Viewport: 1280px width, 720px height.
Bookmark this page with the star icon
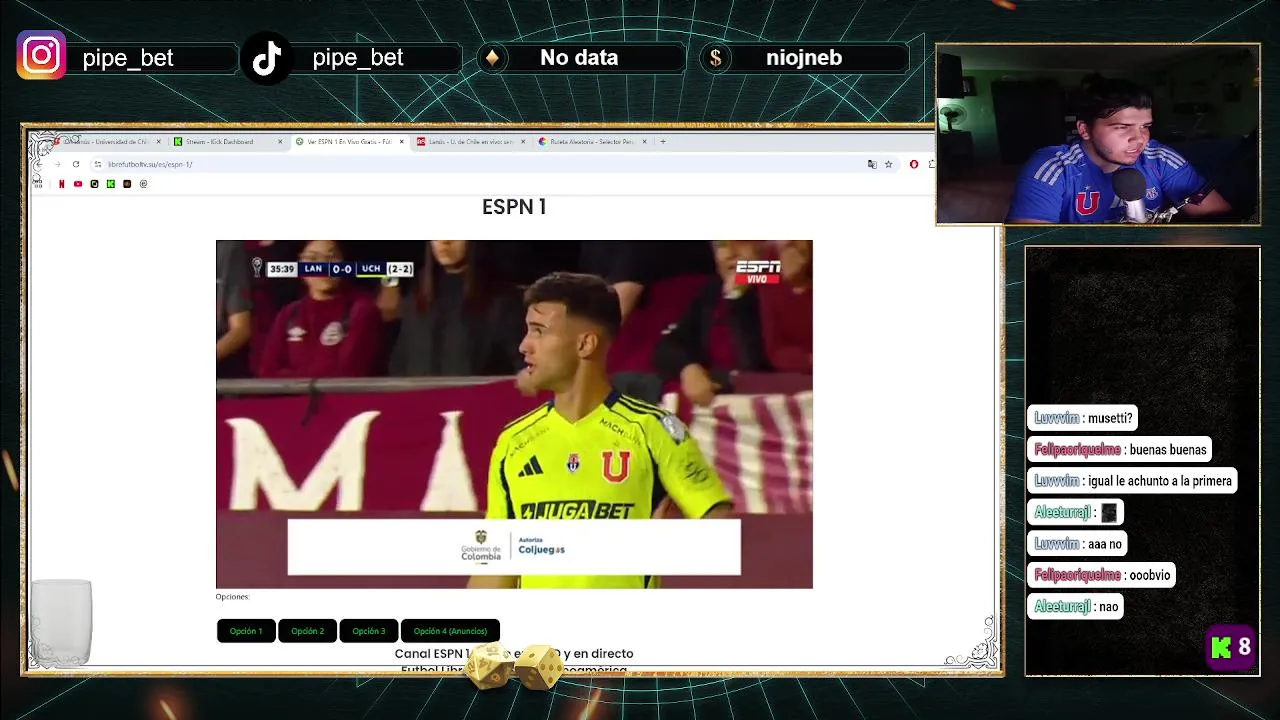click(x=888, y=164)
